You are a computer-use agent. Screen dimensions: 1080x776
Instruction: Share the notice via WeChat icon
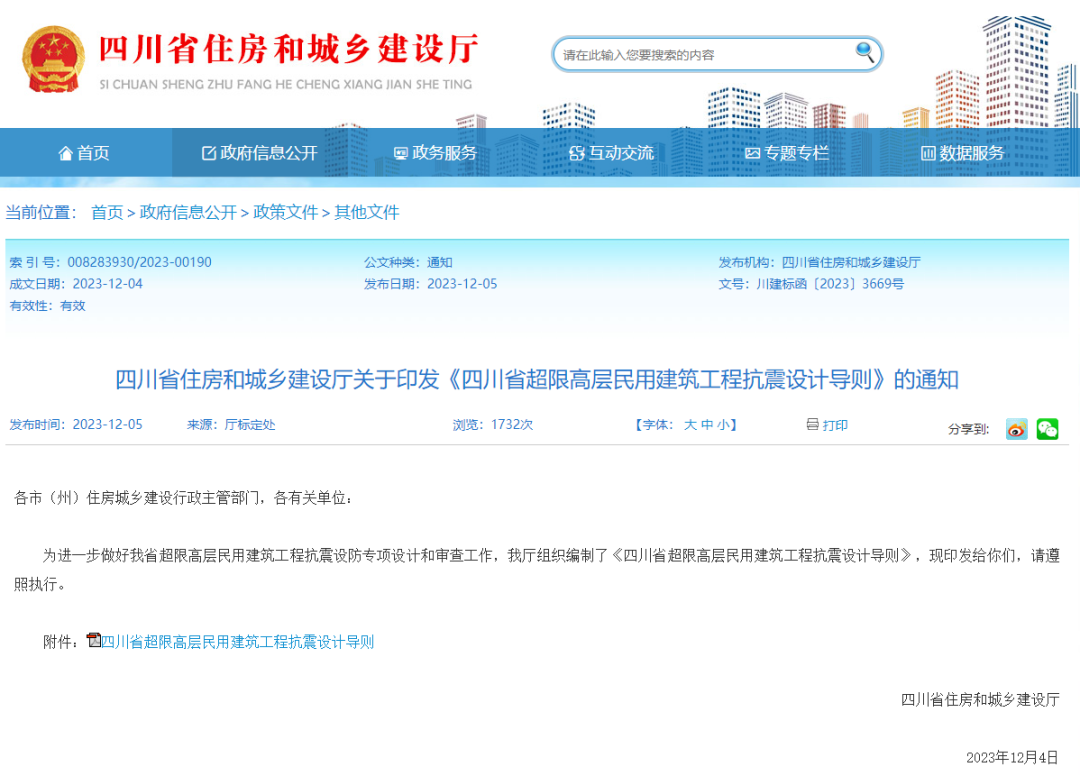coord(1047,429)
